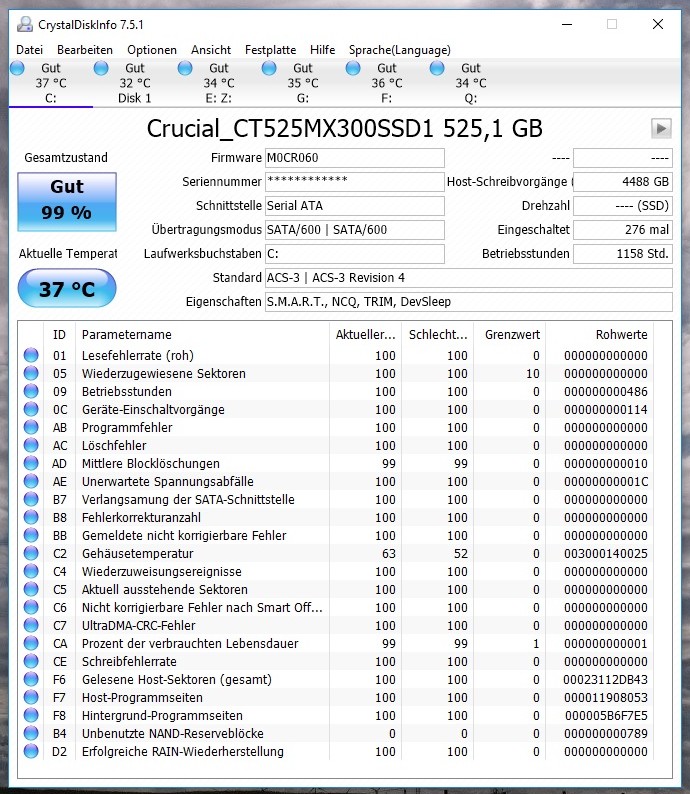Click the Drehzahl value ---- (SSD)
Screen dimensions: 690x794
623,206
